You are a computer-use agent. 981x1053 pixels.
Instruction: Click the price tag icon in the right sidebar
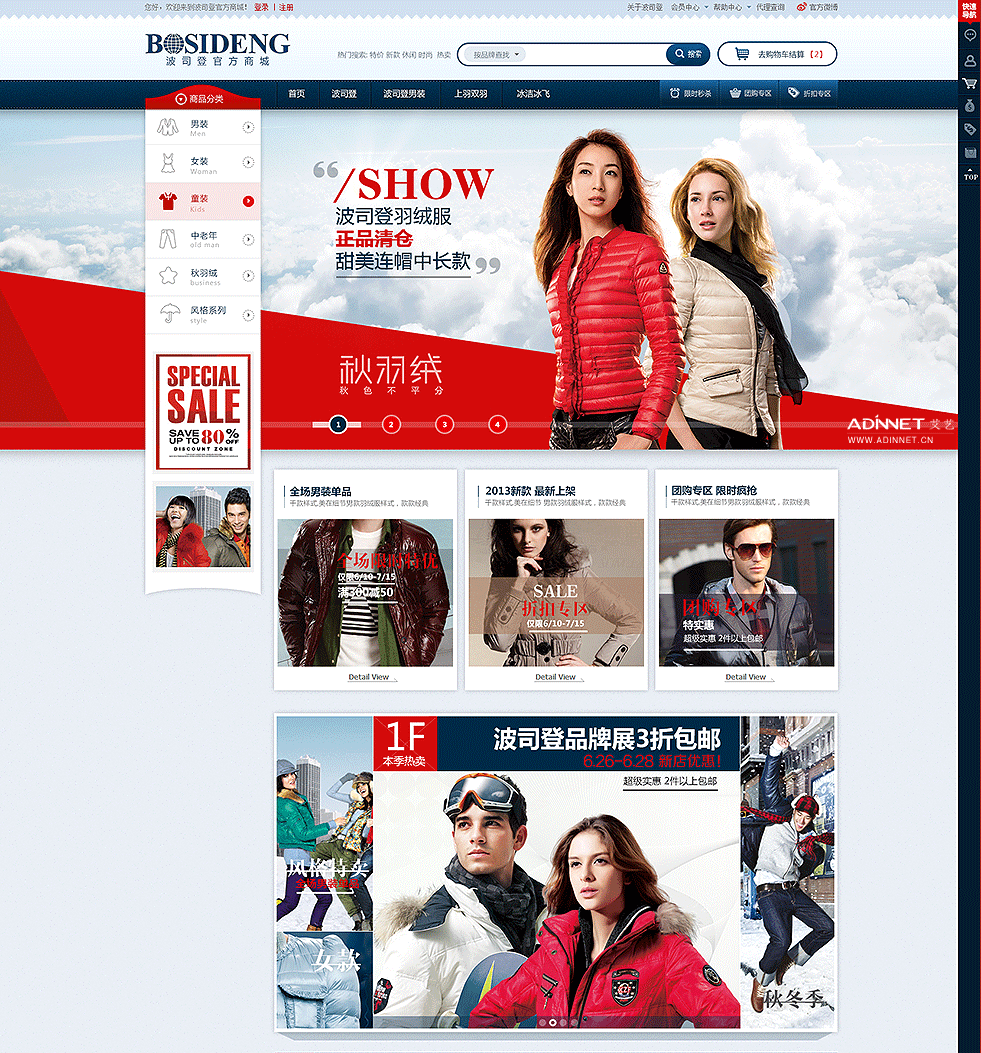970,129
